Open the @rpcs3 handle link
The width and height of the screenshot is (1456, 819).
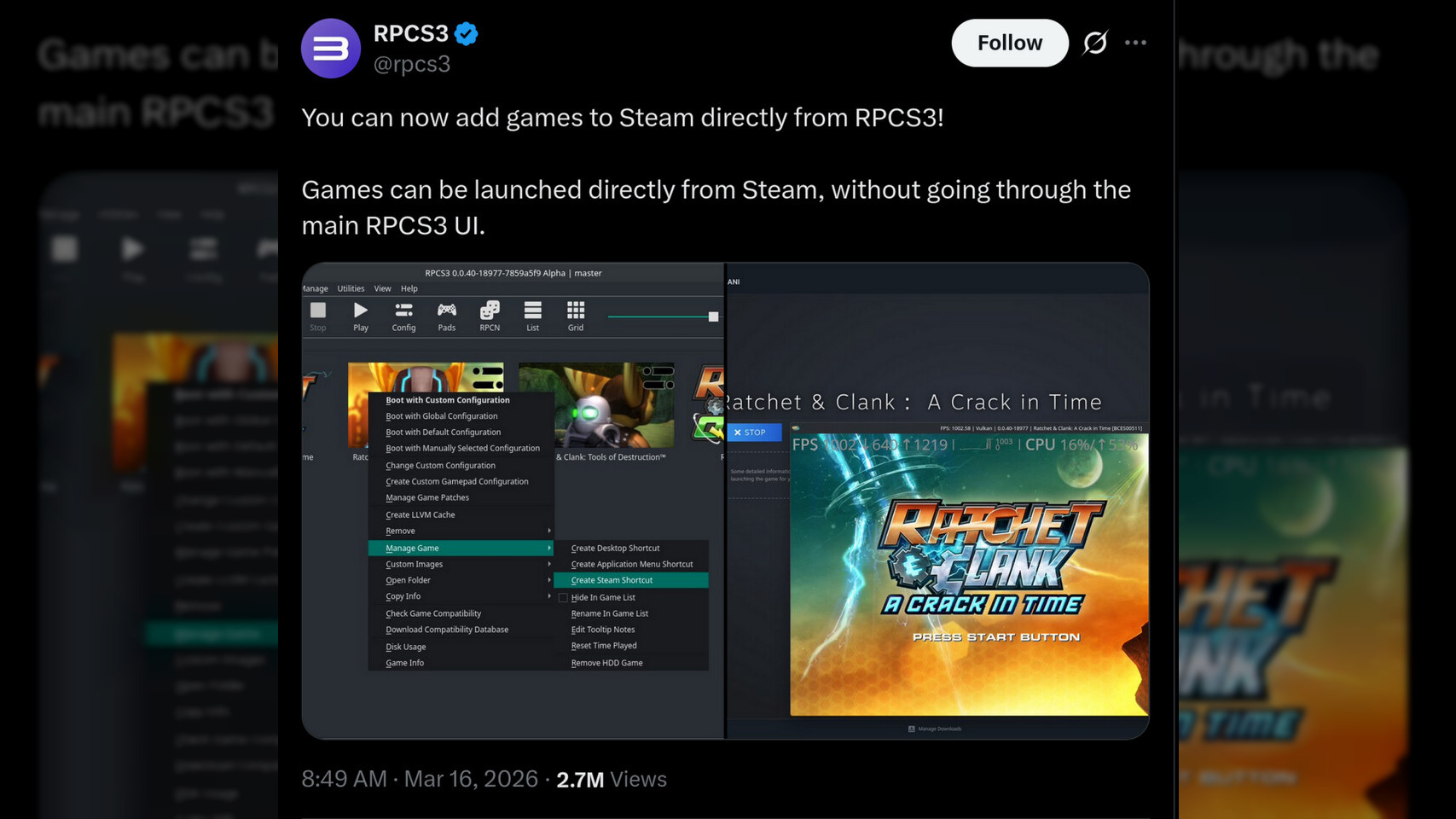coord(412,64)
